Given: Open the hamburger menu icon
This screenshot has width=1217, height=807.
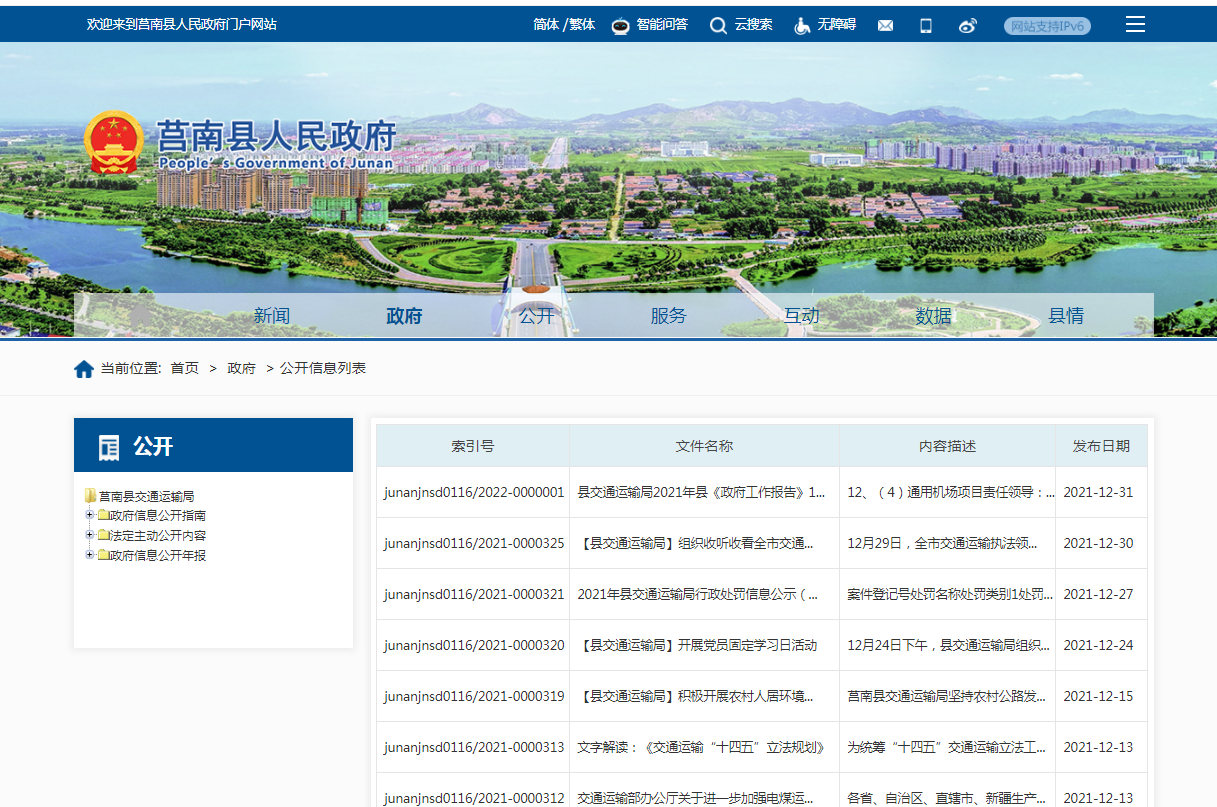Looking at the screenshot, I should 1135,25.
